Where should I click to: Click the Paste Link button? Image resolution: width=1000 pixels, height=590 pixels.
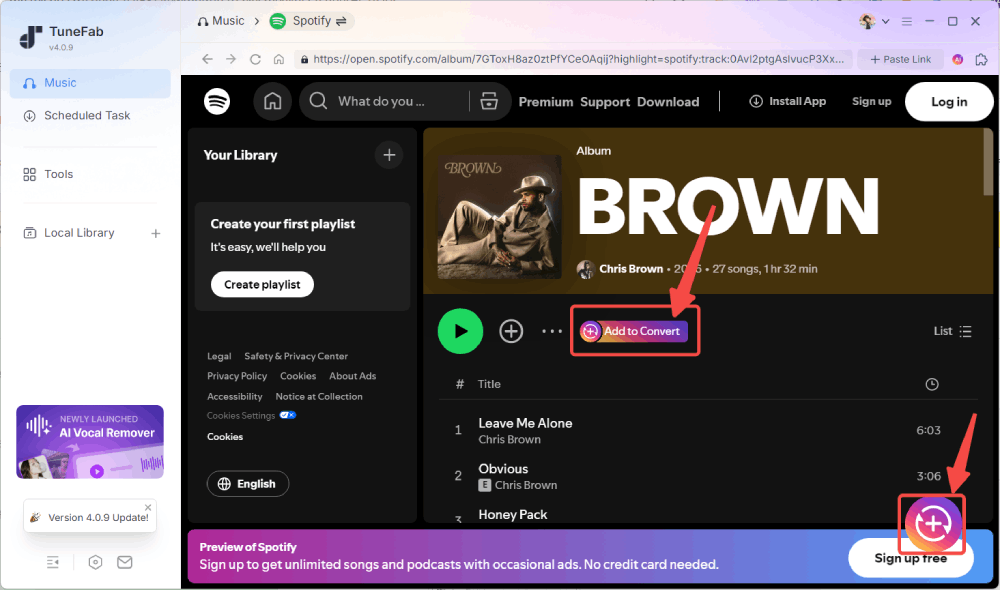click(x=901, y=59)
